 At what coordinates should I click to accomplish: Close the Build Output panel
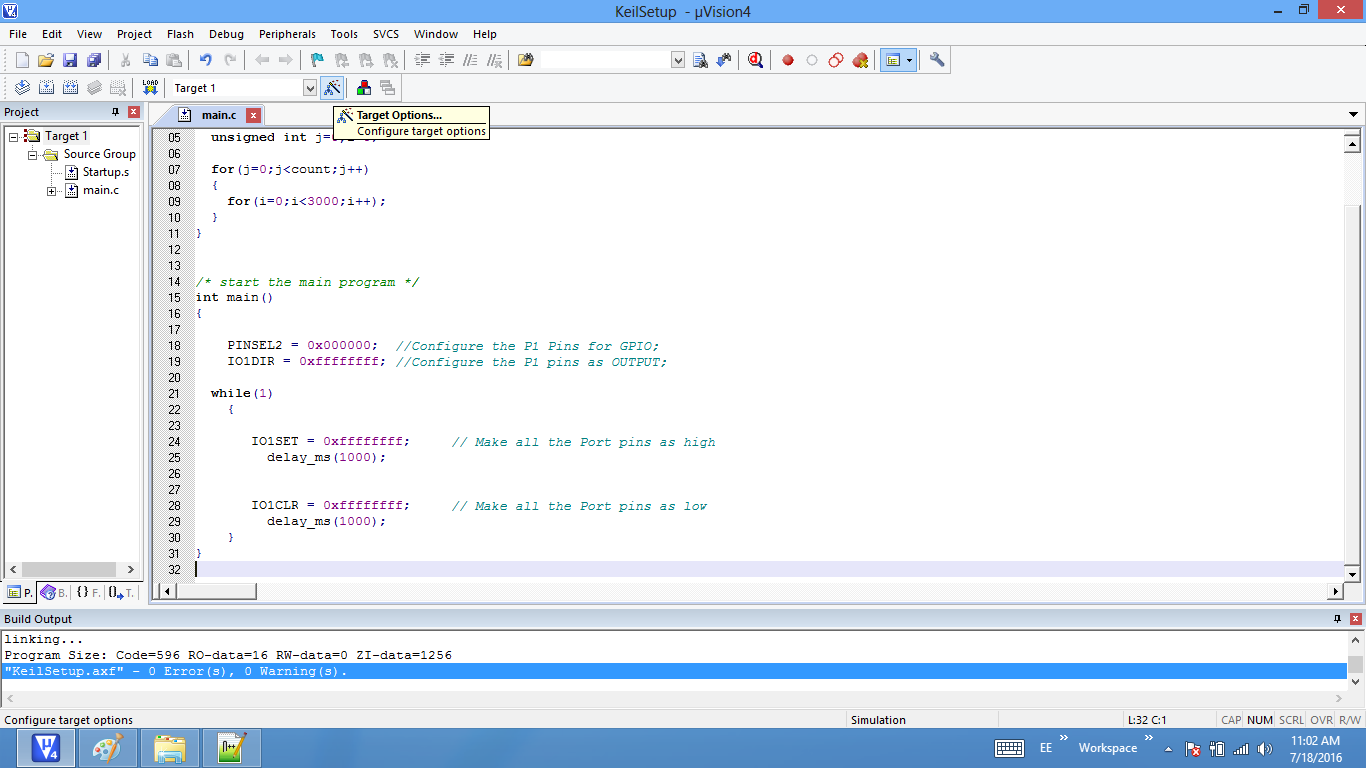tap(1355, 619)
